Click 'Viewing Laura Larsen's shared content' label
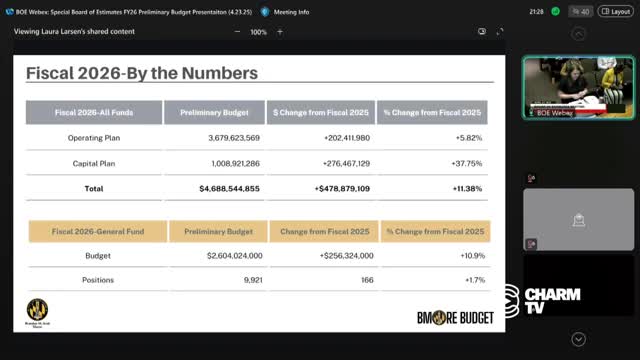 click(74, 31)
